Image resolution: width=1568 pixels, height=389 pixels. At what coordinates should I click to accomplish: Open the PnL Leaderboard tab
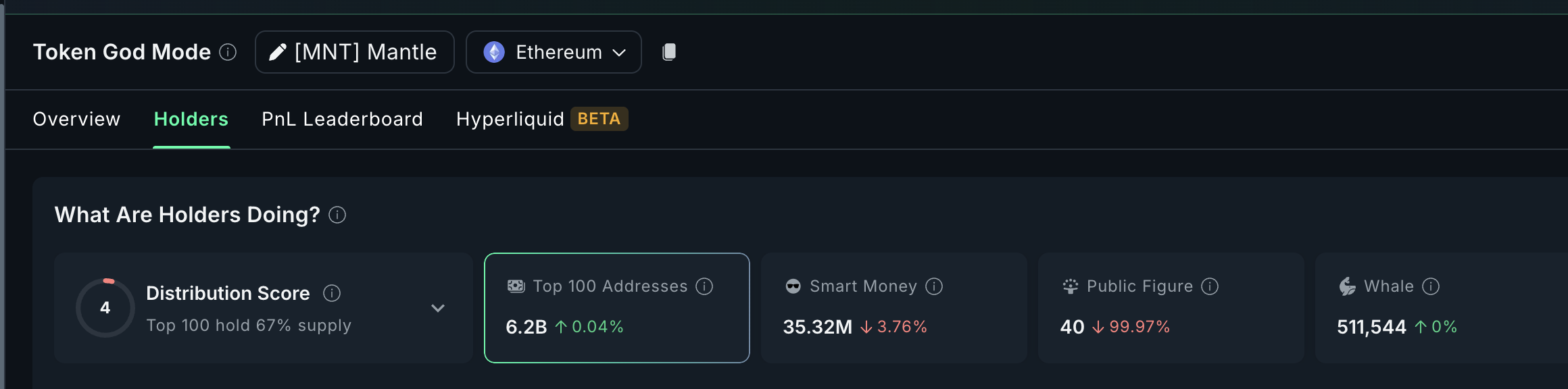[342, 119]
